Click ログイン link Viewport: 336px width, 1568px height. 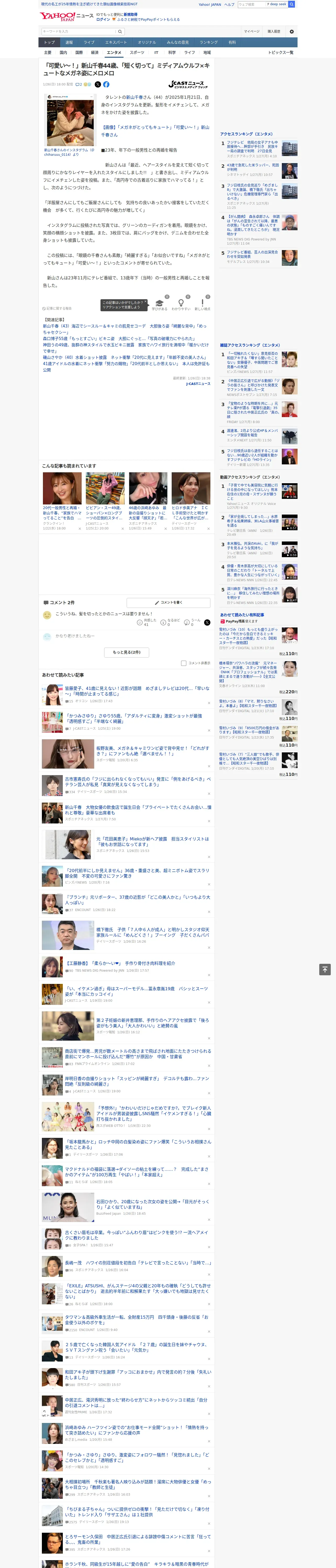[x=103, y=20]
